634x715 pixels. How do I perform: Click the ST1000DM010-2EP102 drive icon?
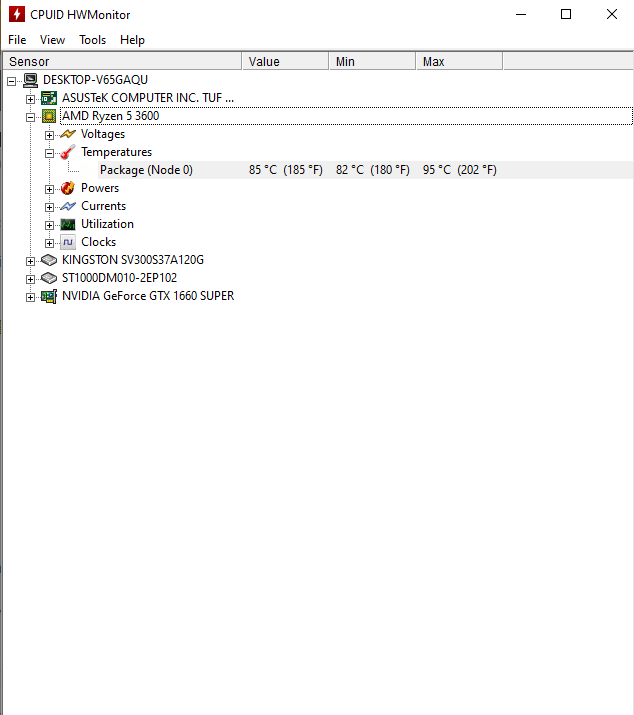click(49, 278)
